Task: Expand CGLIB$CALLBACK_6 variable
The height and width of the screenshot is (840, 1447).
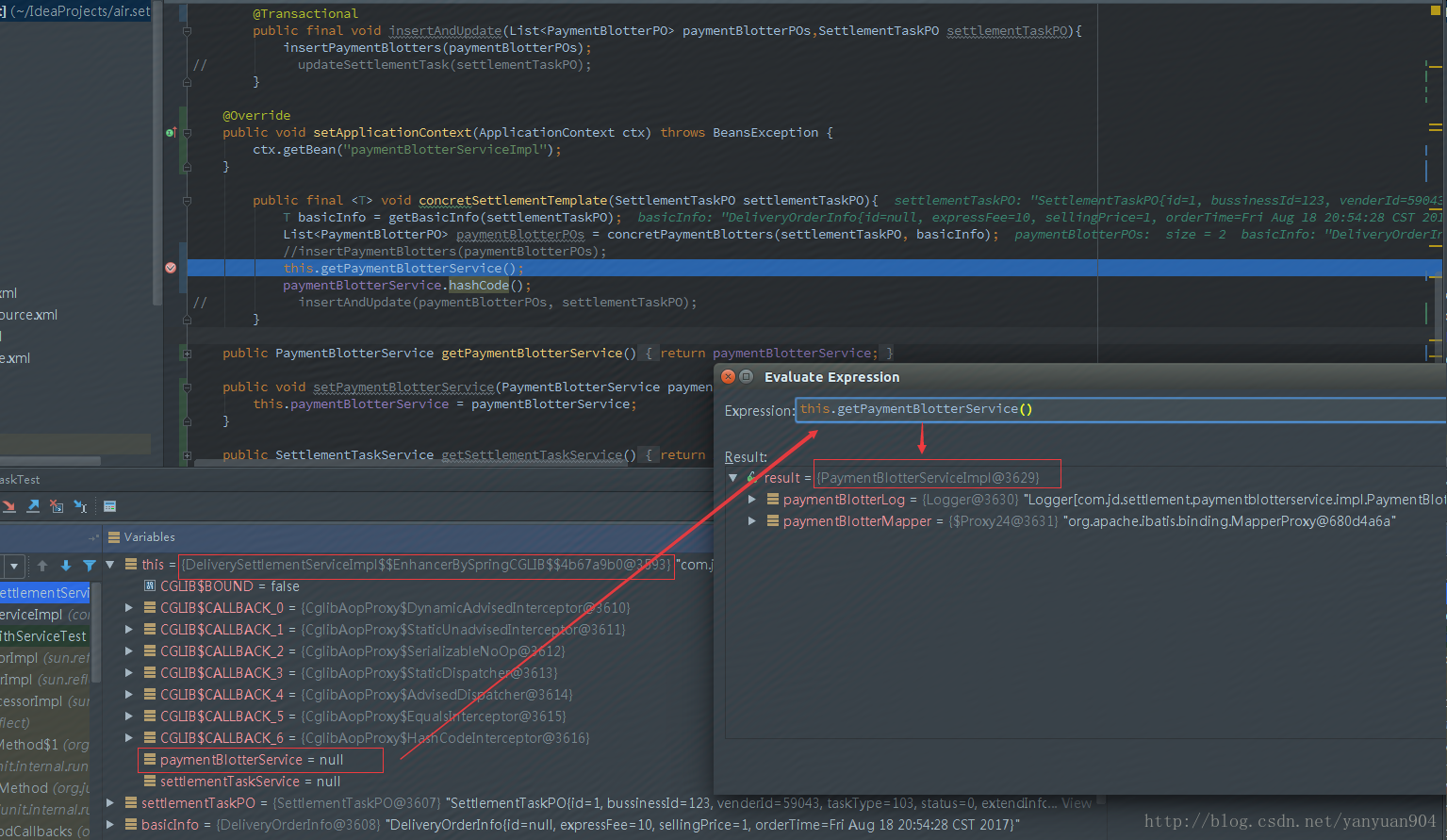Action: 129,738
